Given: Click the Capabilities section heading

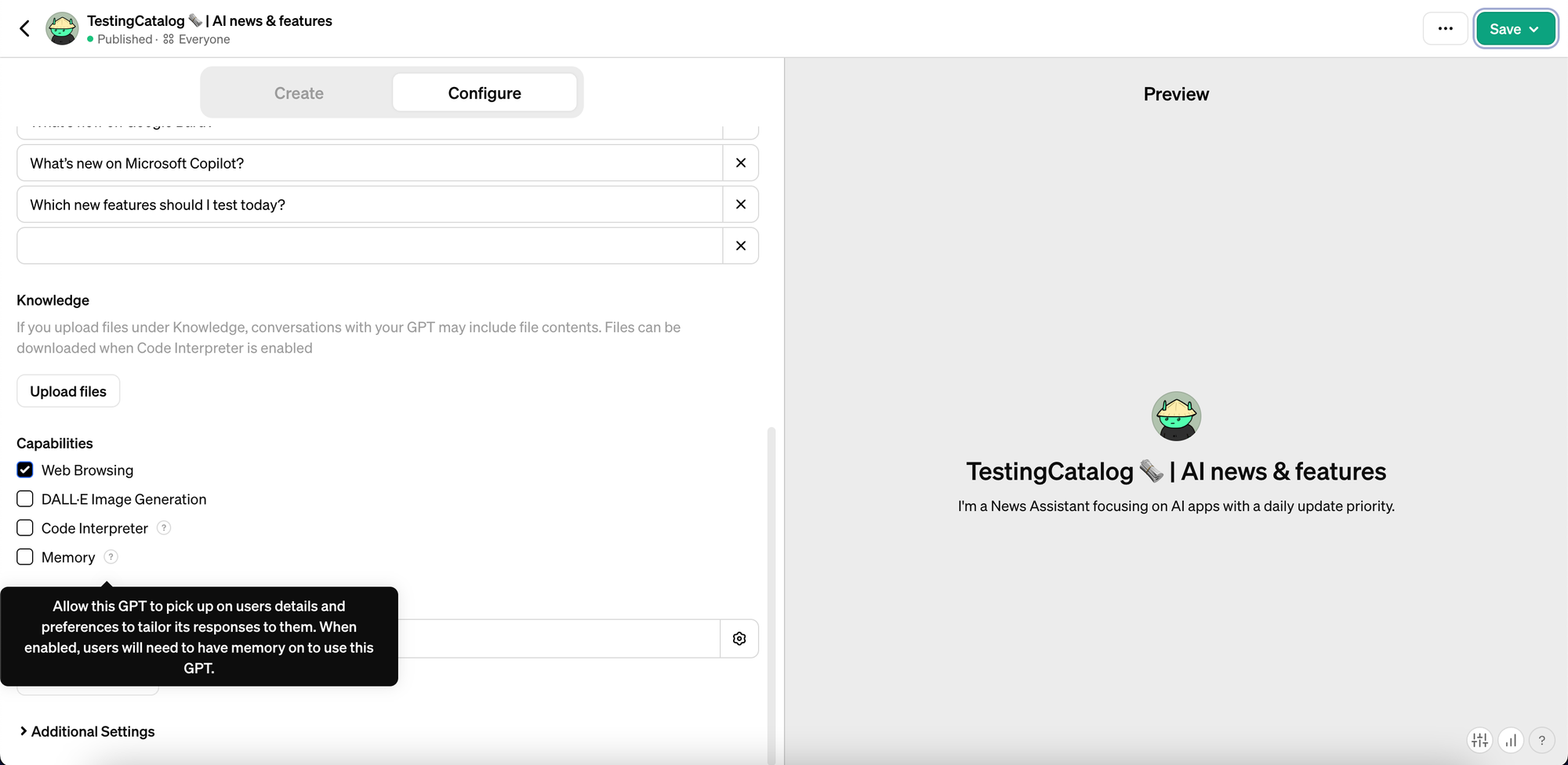Looking at the screenshot, I should click(x=55, y=443).
